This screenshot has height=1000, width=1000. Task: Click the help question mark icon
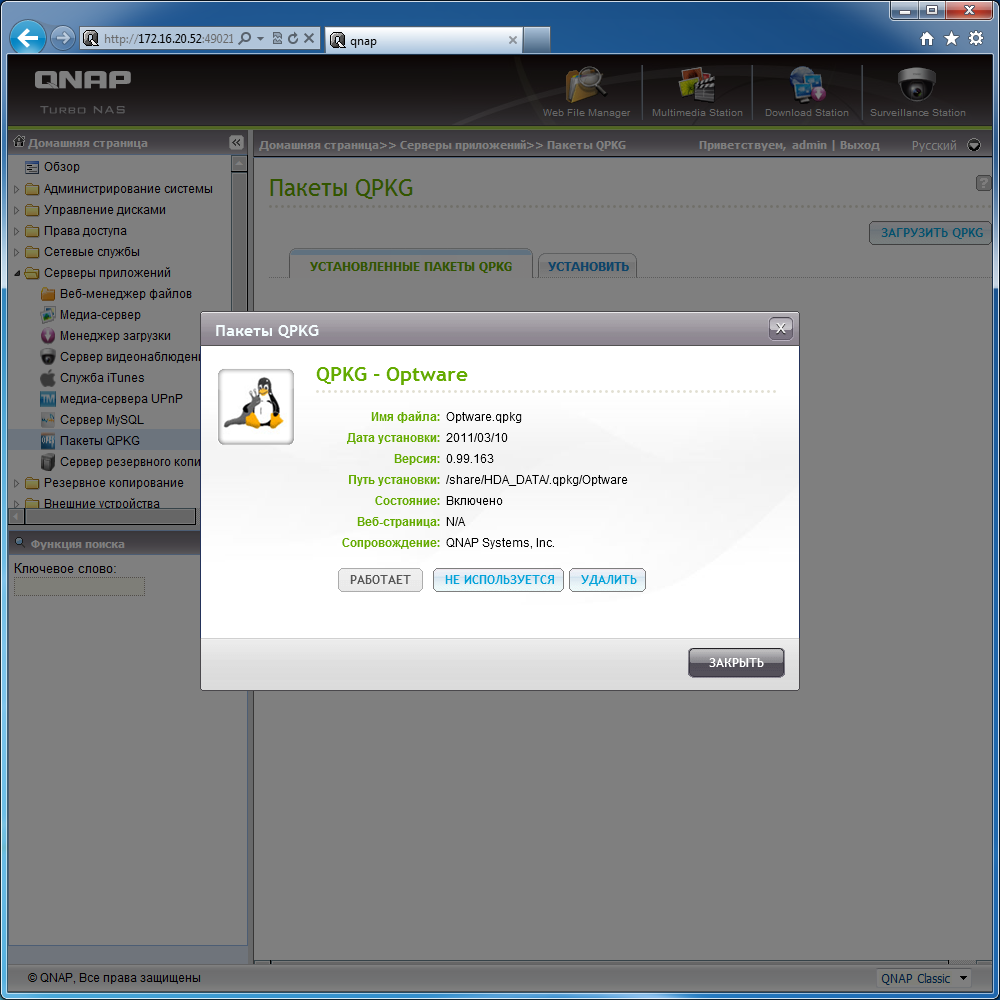(x=983, y=183)
